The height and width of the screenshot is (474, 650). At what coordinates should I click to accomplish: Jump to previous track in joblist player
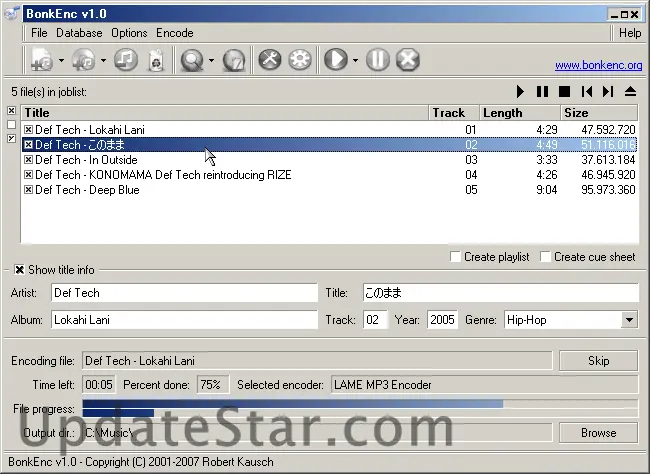(x=587, y=92)
